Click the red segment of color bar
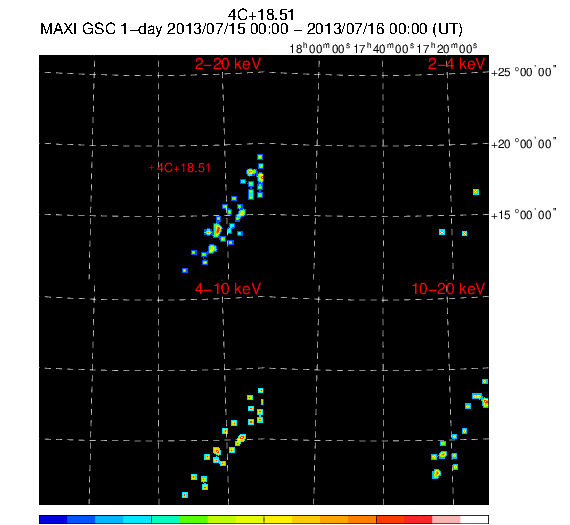 point(404,519)
